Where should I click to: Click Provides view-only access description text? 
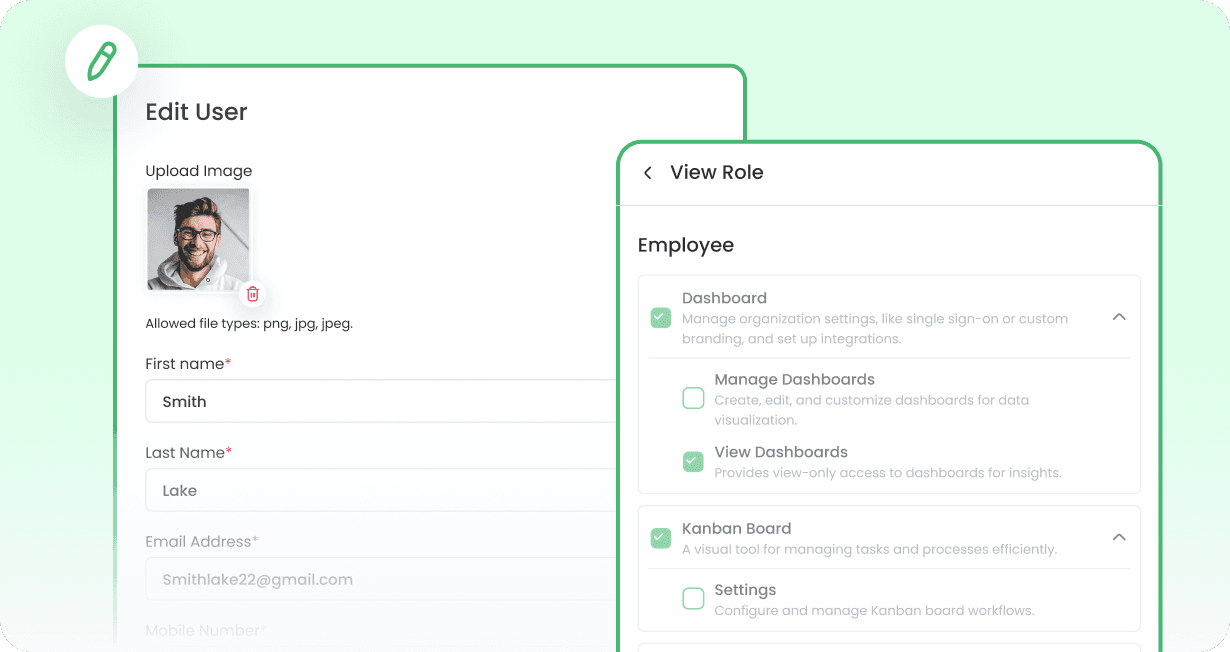pos(888,473)
